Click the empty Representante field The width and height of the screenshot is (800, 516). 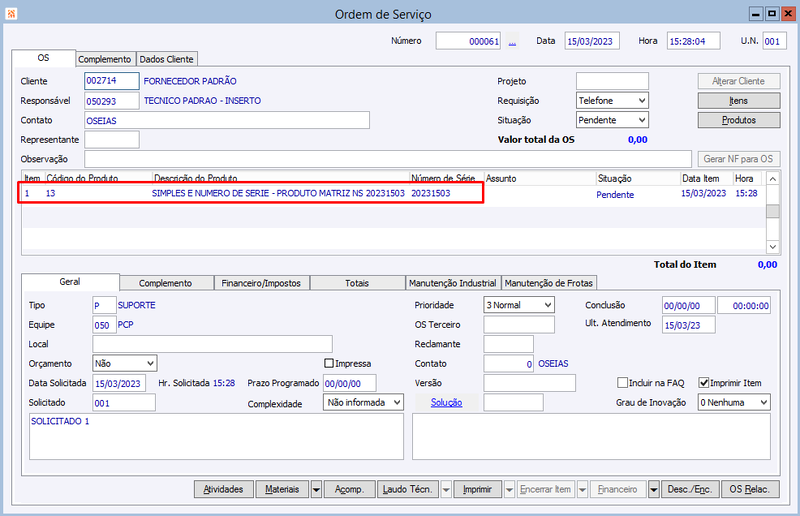point(112,139)
